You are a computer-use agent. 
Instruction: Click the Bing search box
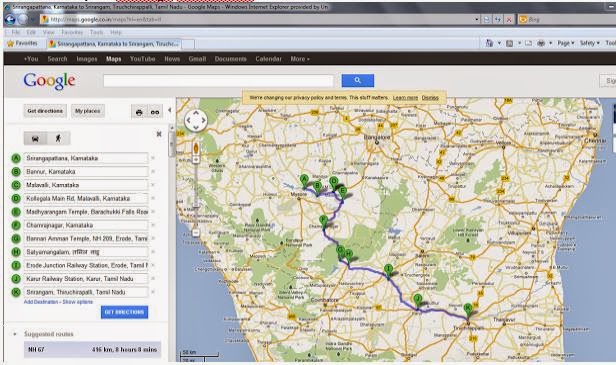coord(566,19)
